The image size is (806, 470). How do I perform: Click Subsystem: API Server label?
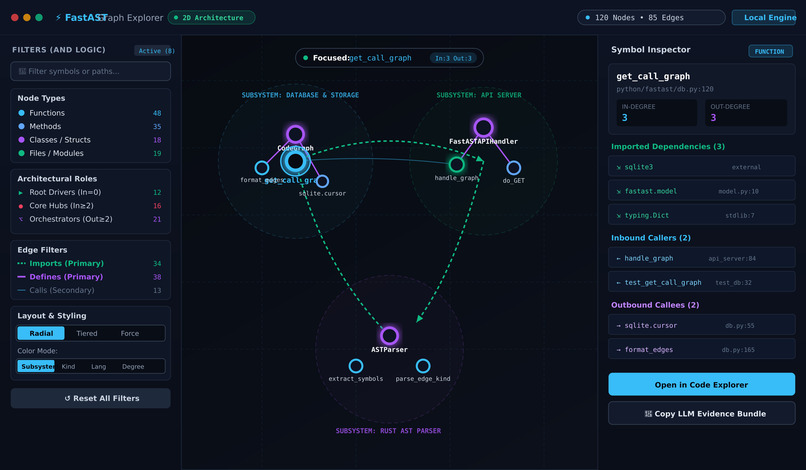pos(479,95)
